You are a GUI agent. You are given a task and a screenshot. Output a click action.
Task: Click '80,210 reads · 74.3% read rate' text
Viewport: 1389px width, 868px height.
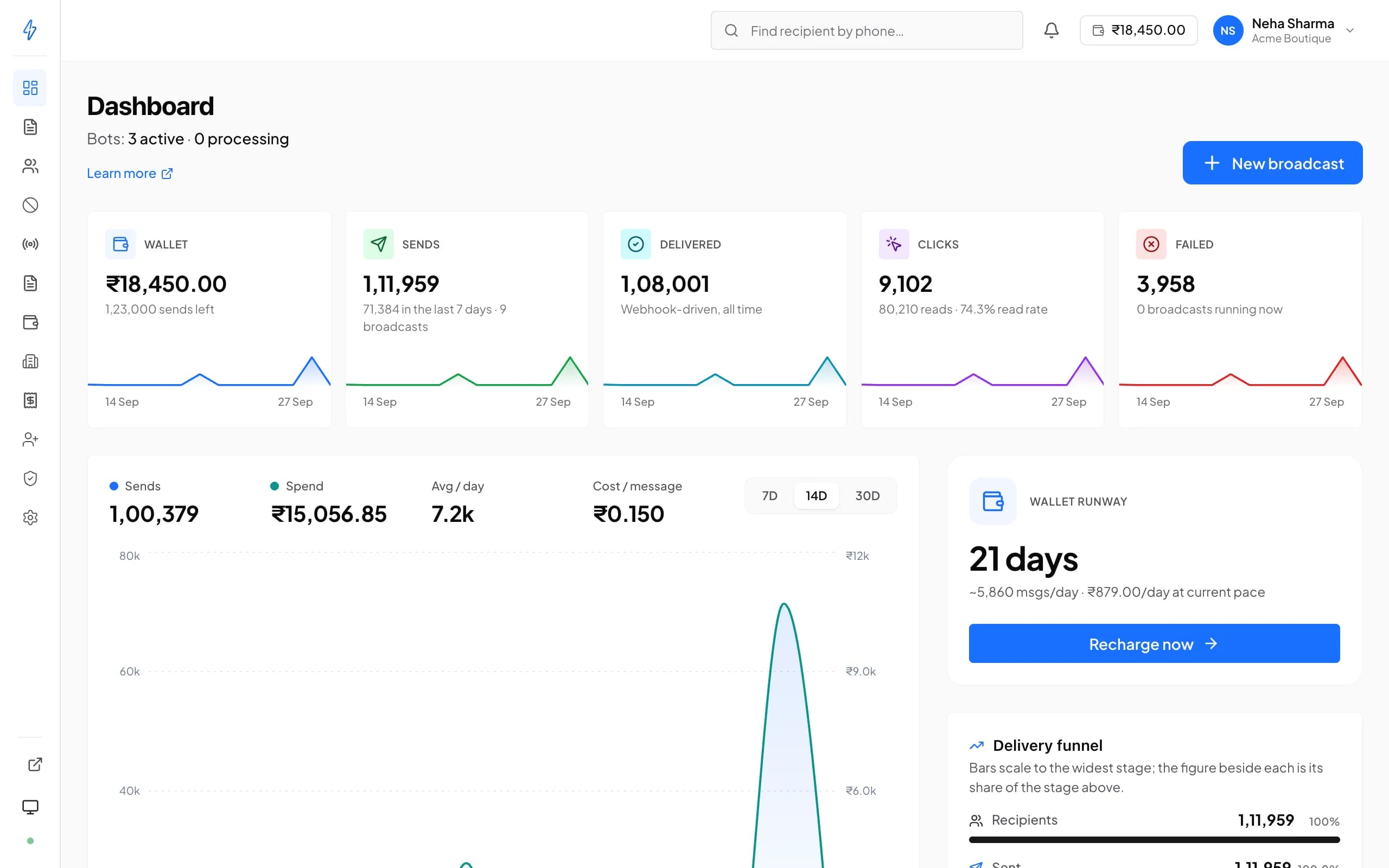pos(963,309)
